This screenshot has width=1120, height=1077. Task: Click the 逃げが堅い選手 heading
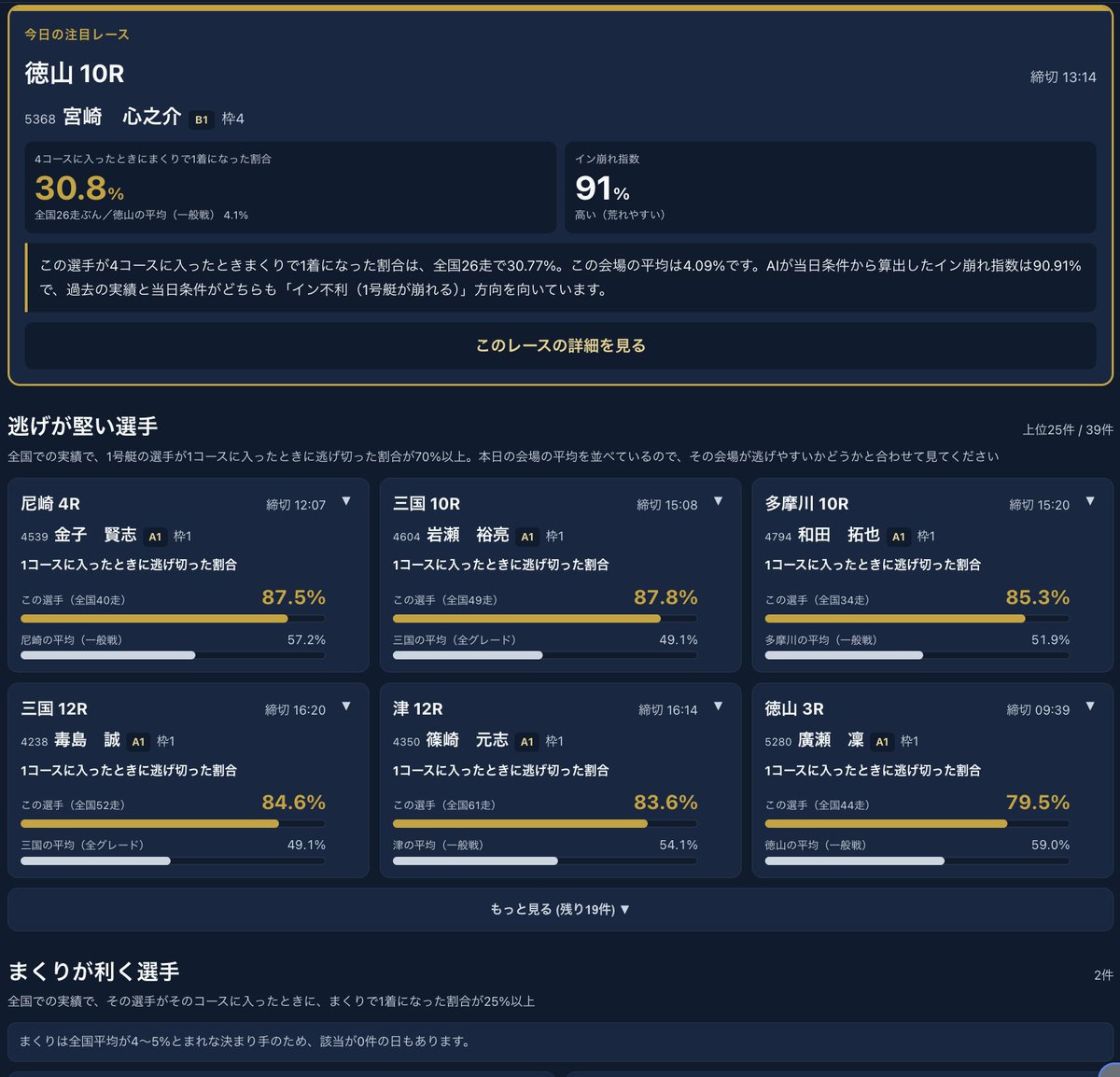(83, 427)
